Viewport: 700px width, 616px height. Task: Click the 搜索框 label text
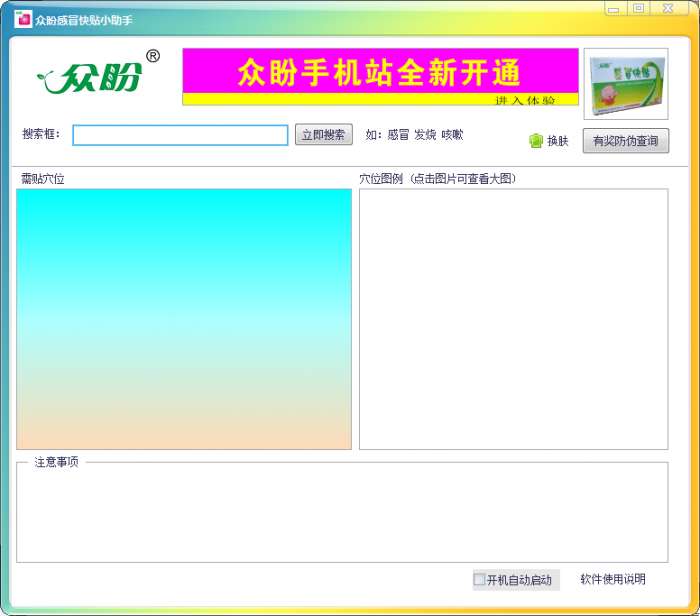(x=41, y=134)
